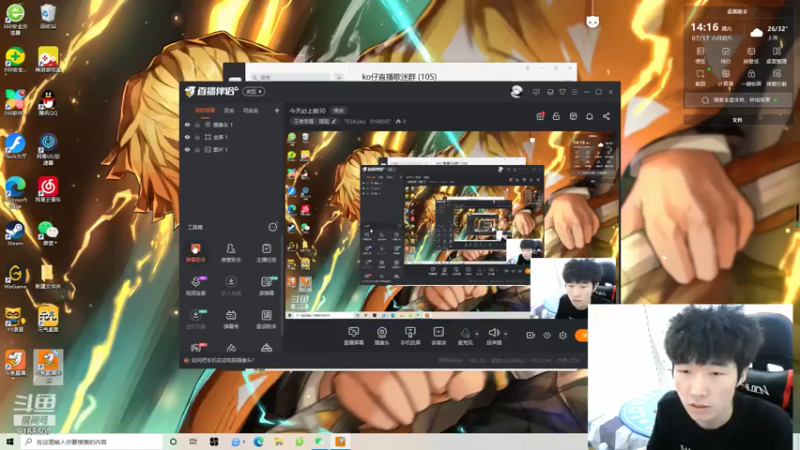Open the notification bell in 直播伴侣
The height and width of the screenshot is (450, 800).
click(589, 116)
